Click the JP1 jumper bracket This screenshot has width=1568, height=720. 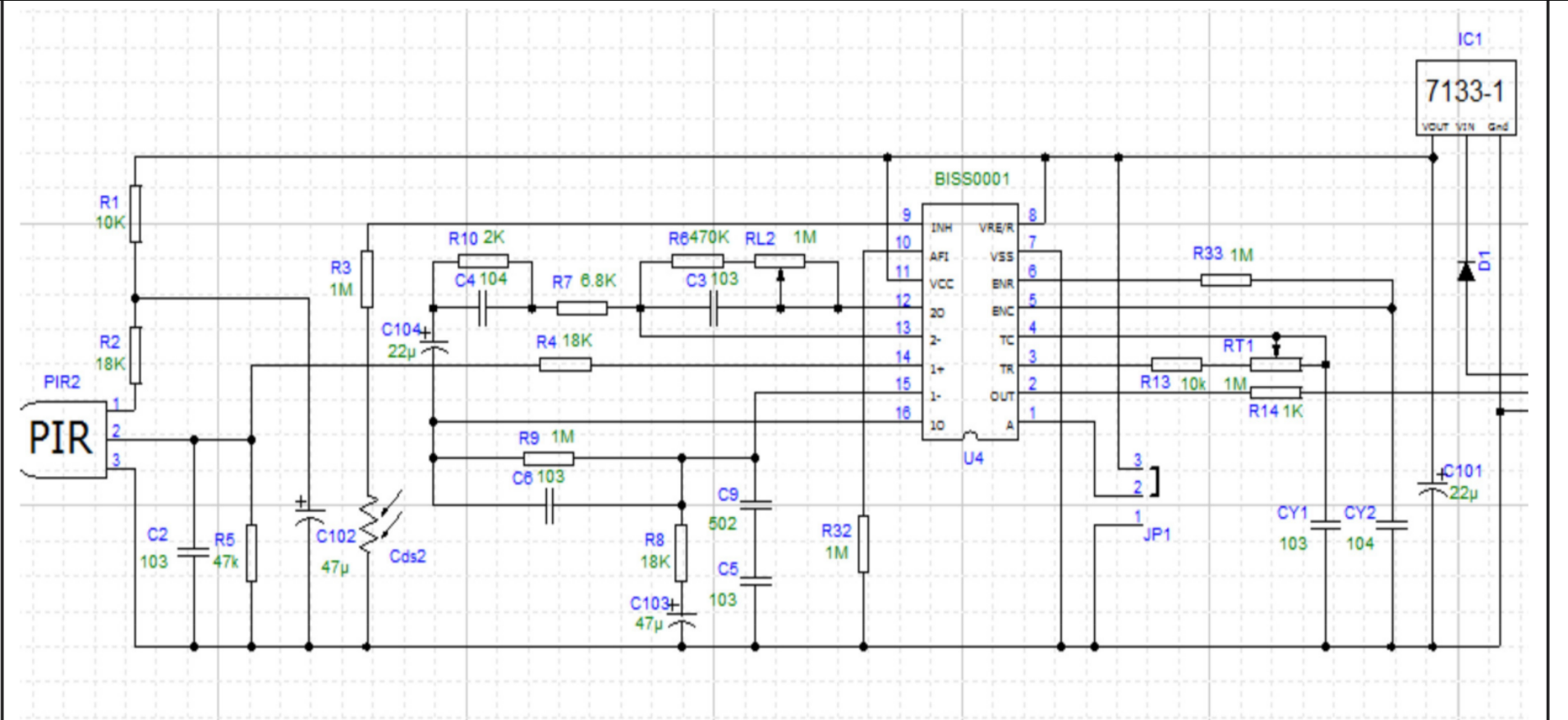(1155, 481)
